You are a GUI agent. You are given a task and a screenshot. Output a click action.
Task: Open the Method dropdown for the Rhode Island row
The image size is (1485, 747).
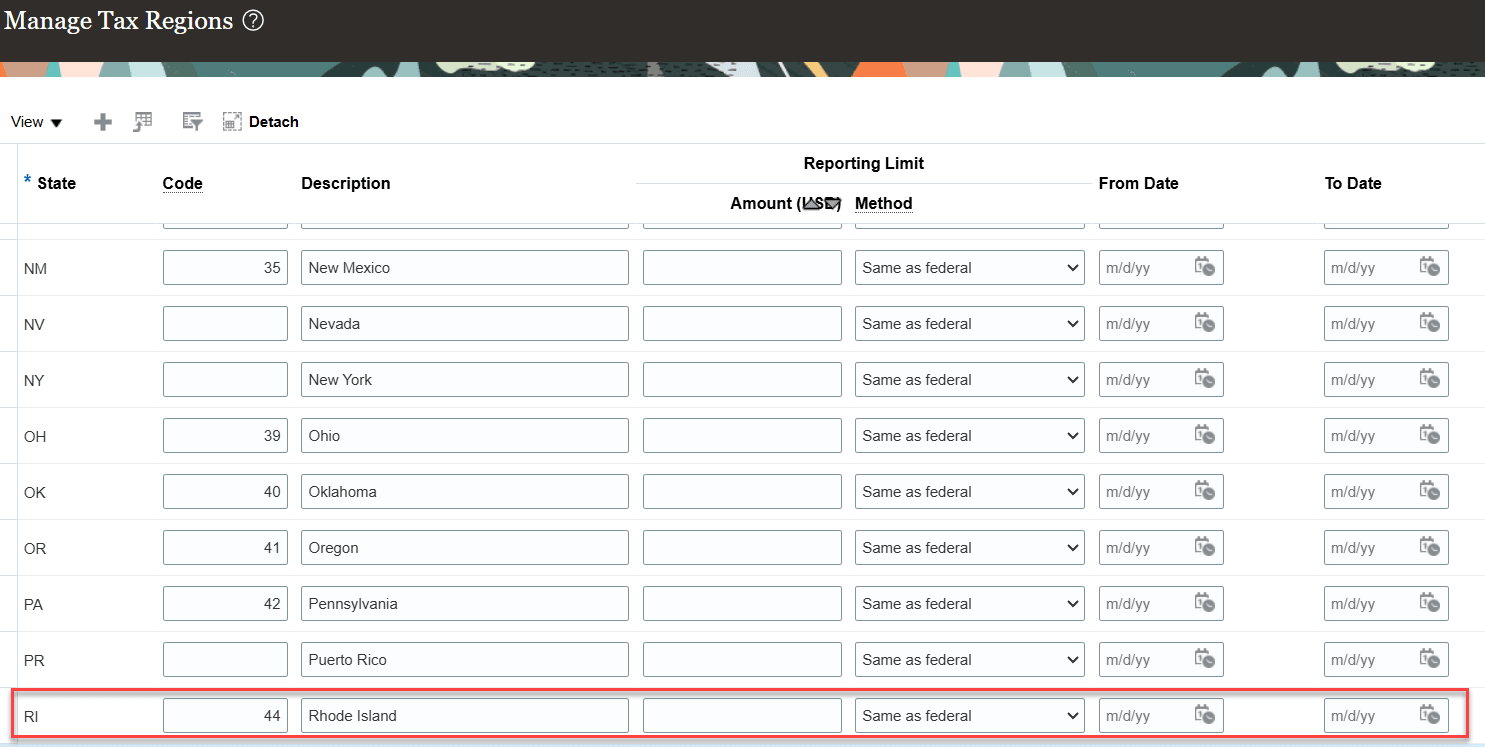1070,715
